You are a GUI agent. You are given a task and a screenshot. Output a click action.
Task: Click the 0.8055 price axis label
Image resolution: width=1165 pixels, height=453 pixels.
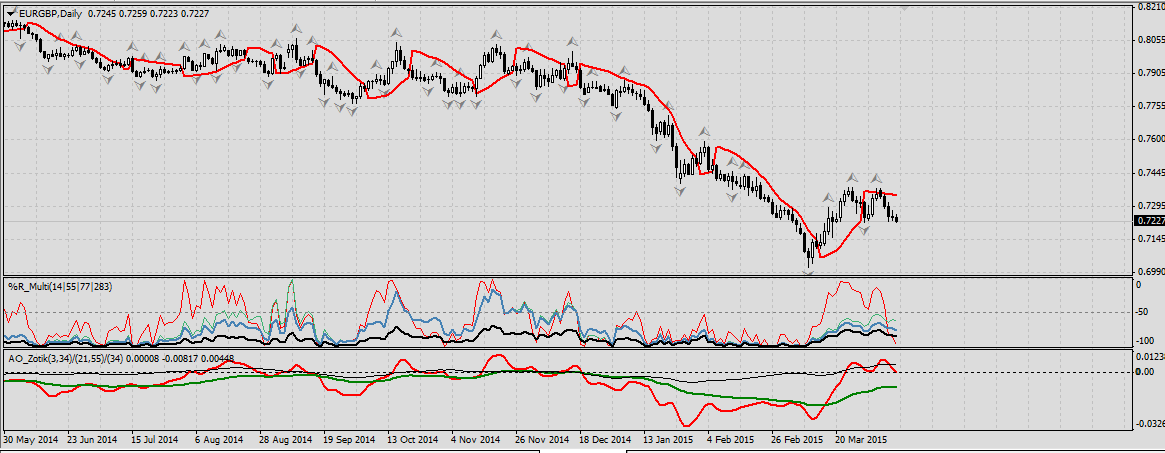[1150, 39]
